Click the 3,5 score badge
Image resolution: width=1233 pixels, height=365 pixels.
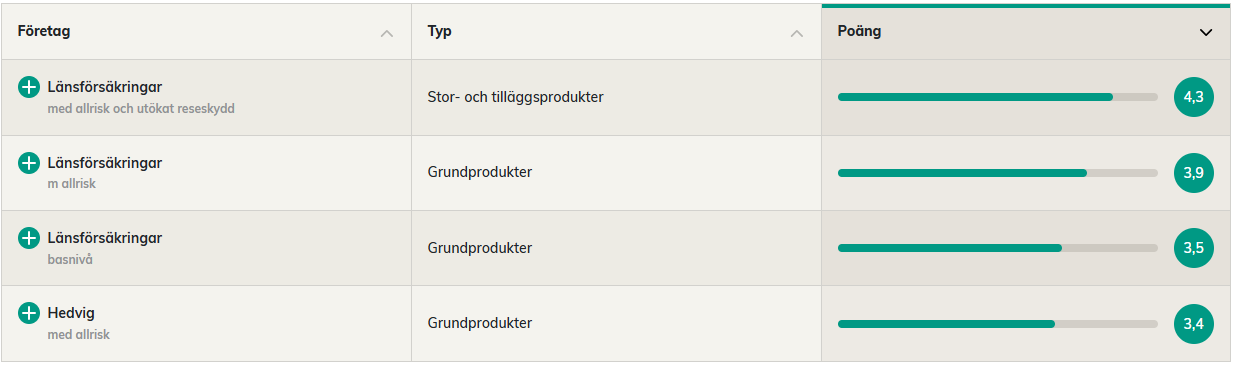point(1193,248)
